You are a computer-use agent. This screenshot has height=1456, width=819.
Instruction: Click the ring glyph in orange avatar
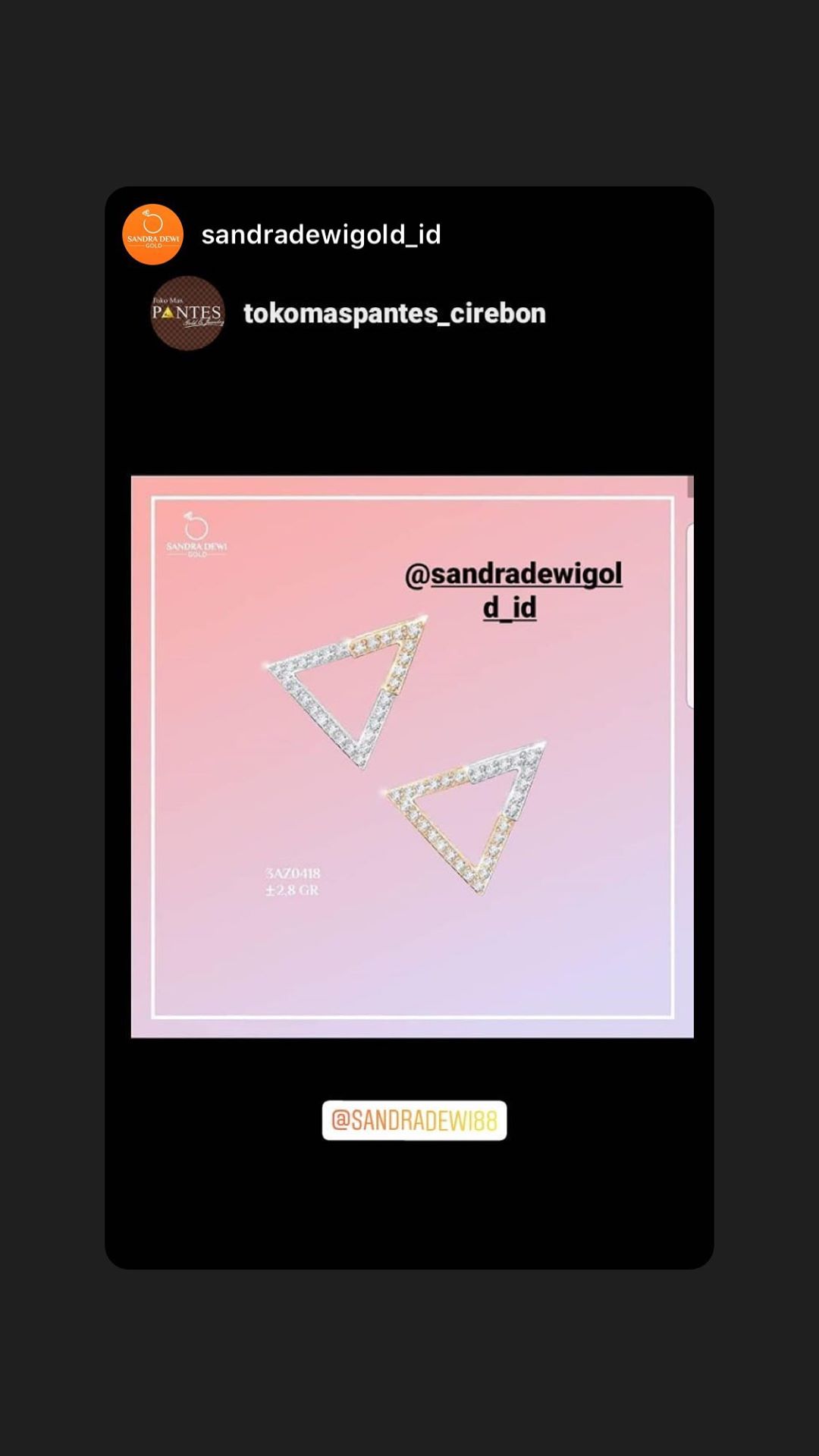pyautogui.click(x=152, y=223)
